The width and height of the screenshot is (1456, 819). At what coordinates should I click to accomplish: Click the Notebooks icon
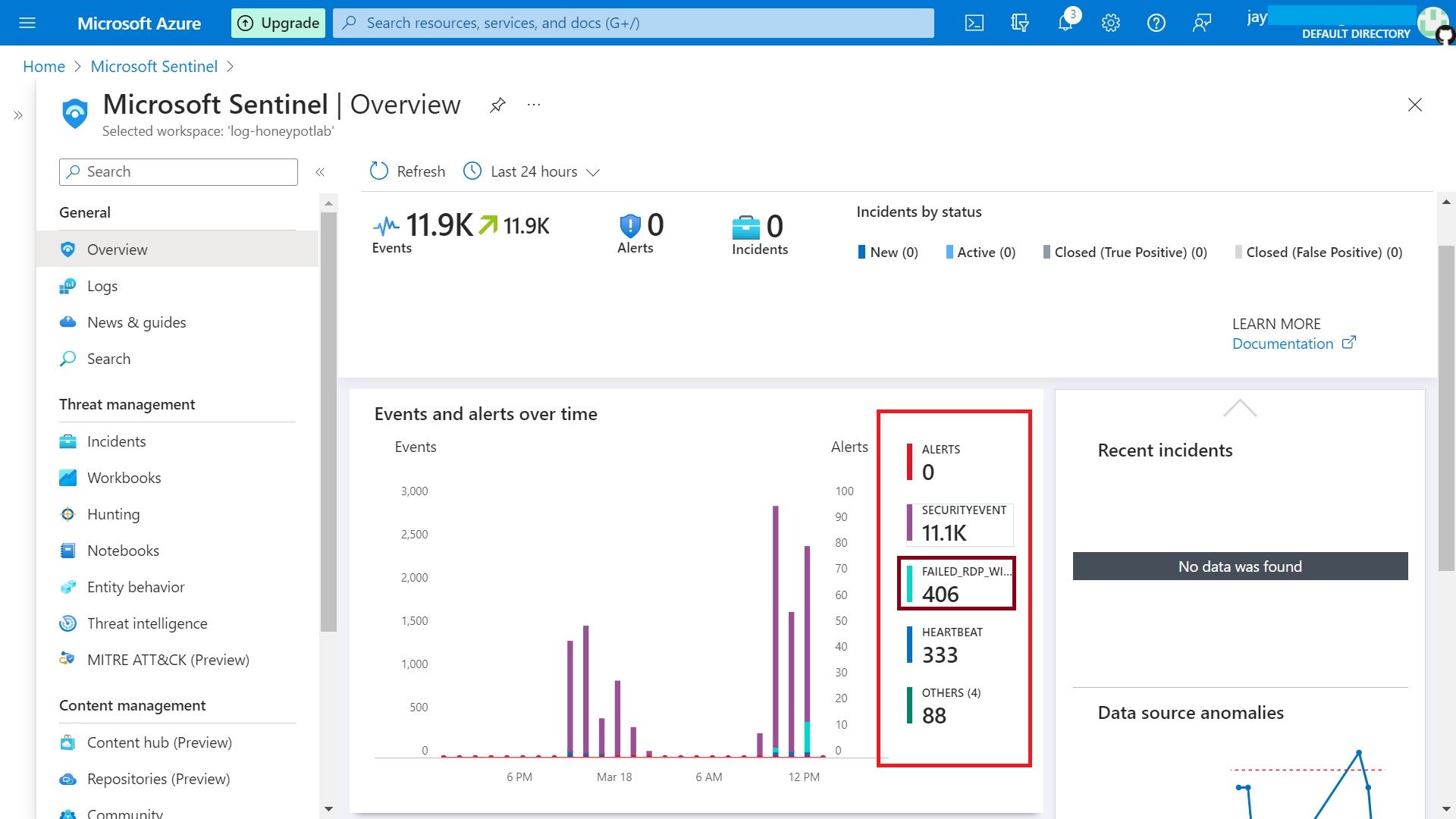tap(68, 550)
